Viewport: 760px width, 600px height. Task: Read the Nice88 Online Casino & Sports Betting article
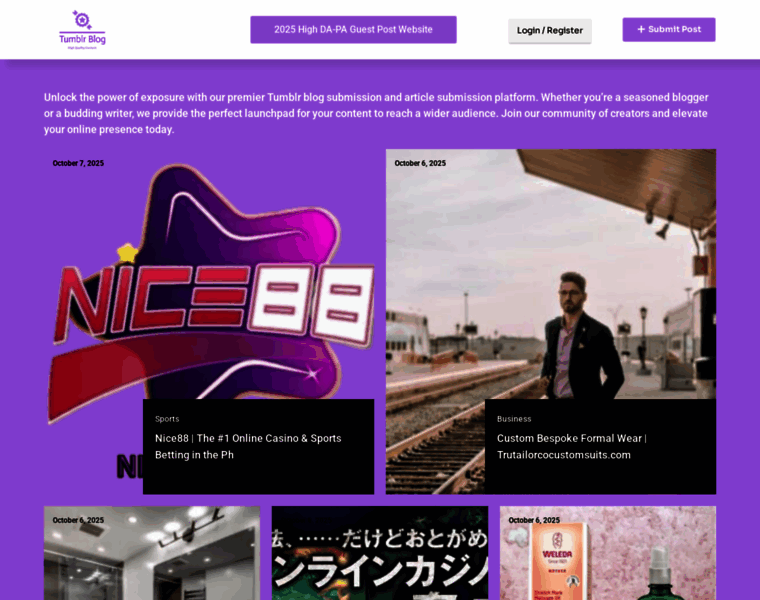248,446
